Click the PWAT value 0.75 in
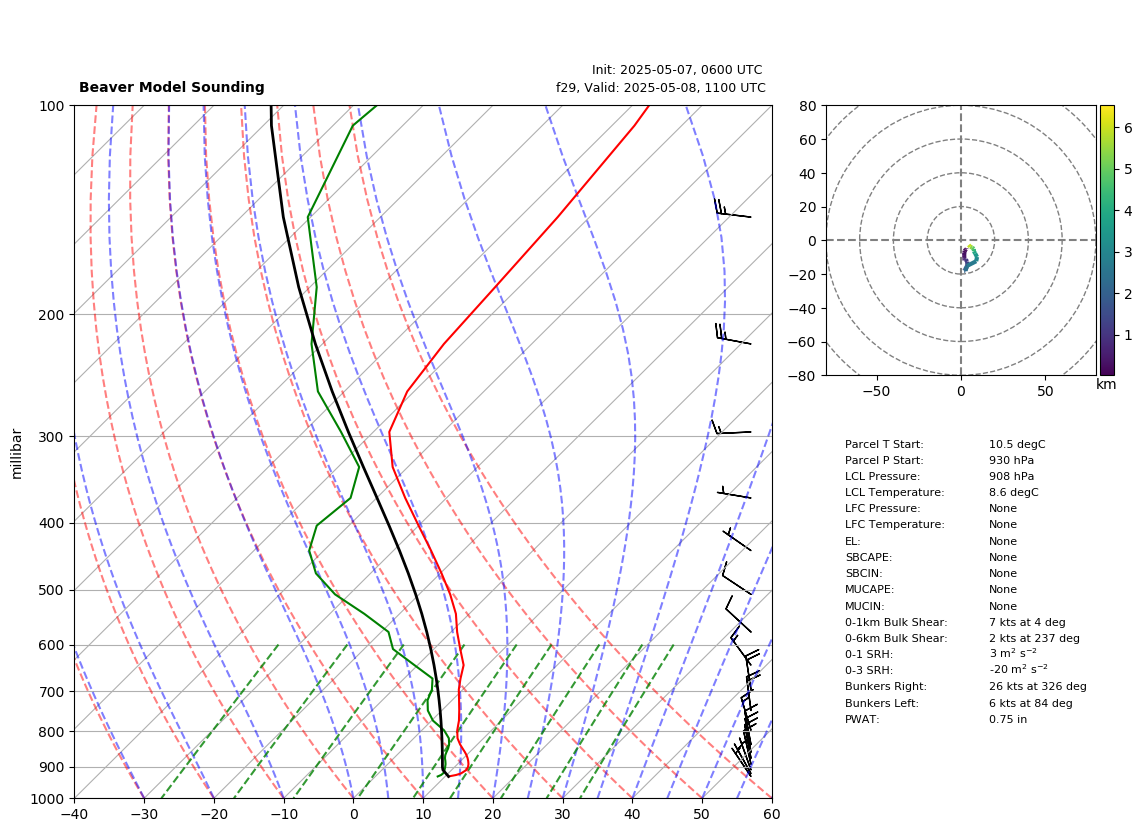 tap(1008, 719)
